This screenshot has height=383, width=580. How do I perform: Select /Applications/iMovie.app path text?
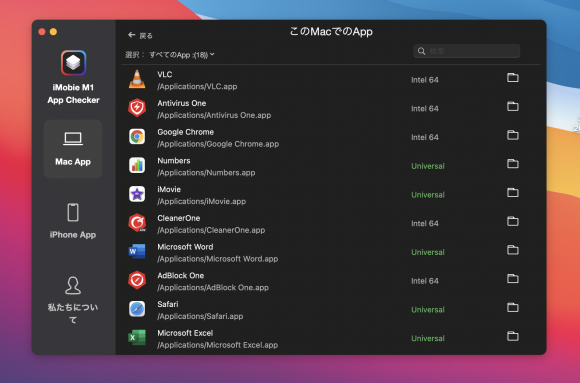click(x=202, y=201)
